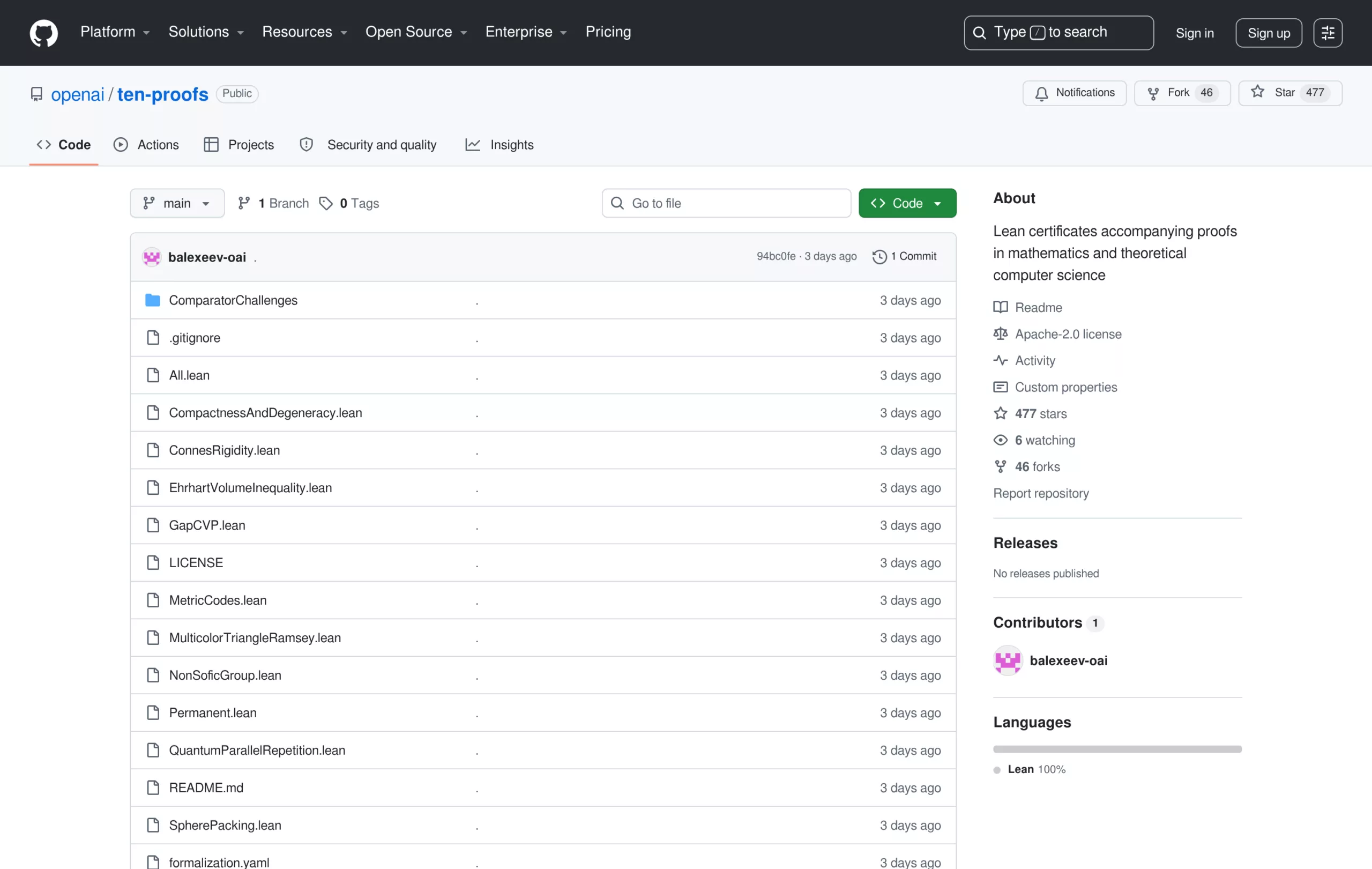The image size is (1372, 869).
Task: Focus the Type to search box
Action: [1058, 33]
